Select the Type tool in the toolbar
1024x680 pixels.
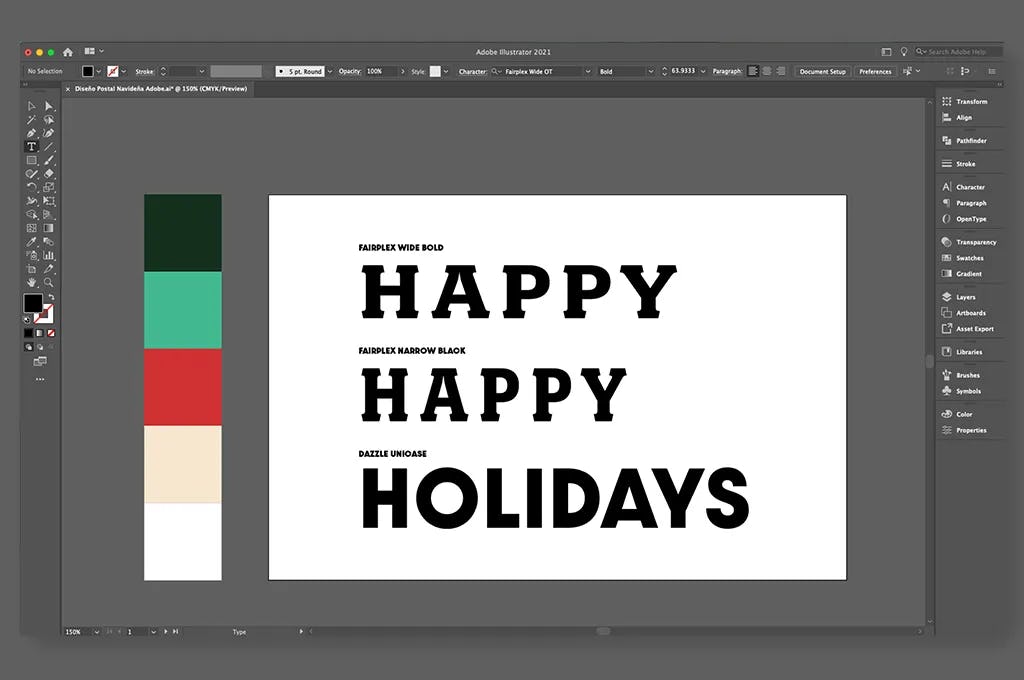pyautogui.click(x=33, y=146)
